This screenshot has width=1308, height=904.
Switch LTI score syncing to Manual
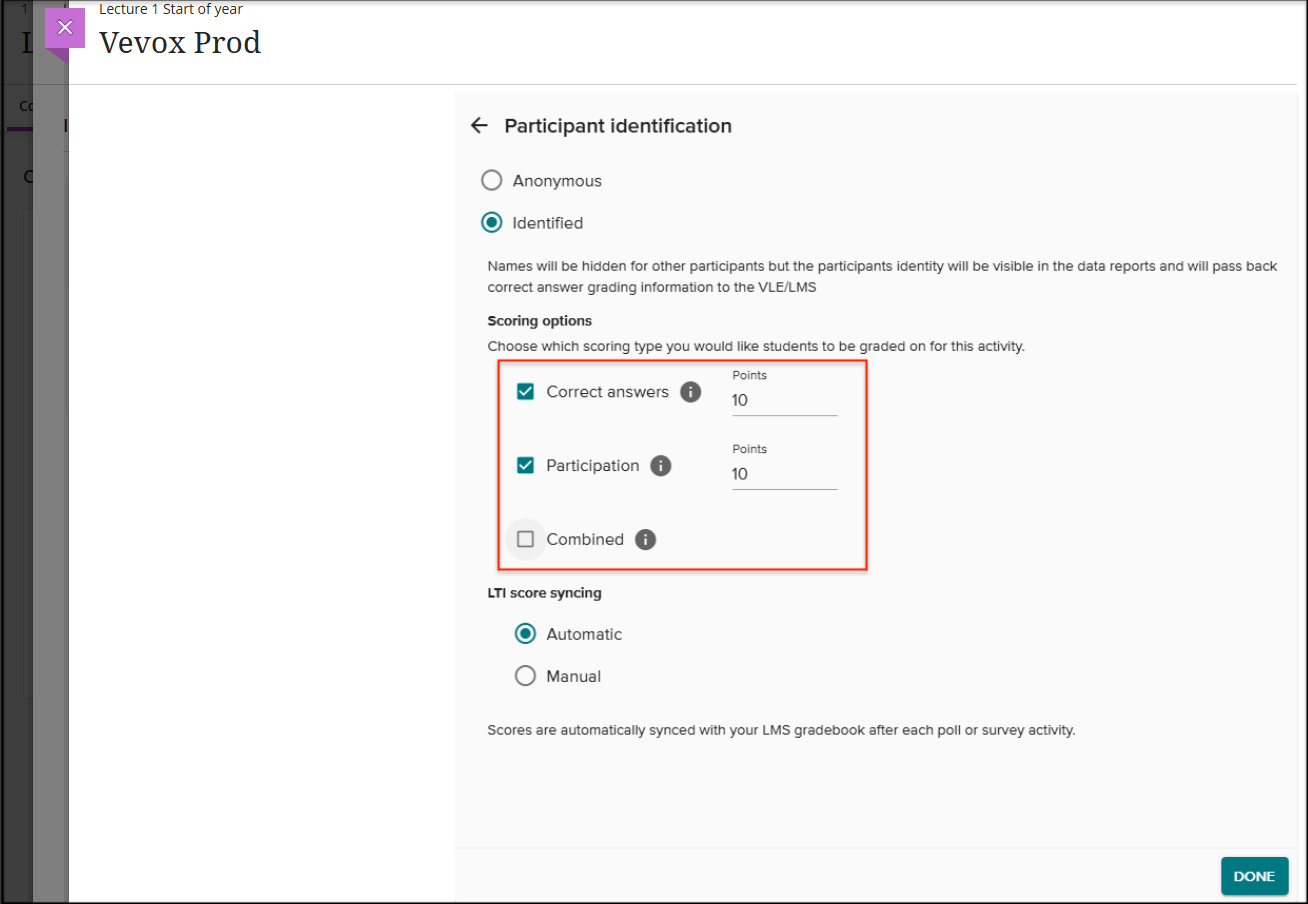525,676
